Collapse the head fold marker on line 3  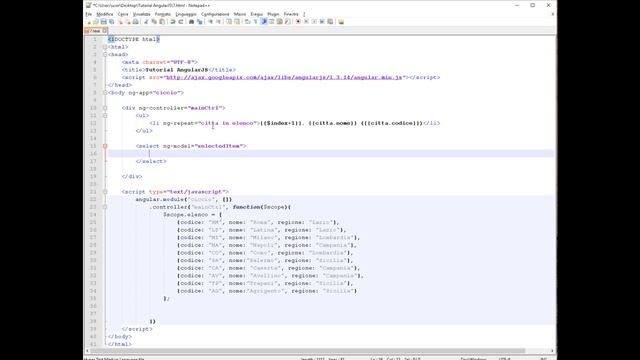(105, 54)
